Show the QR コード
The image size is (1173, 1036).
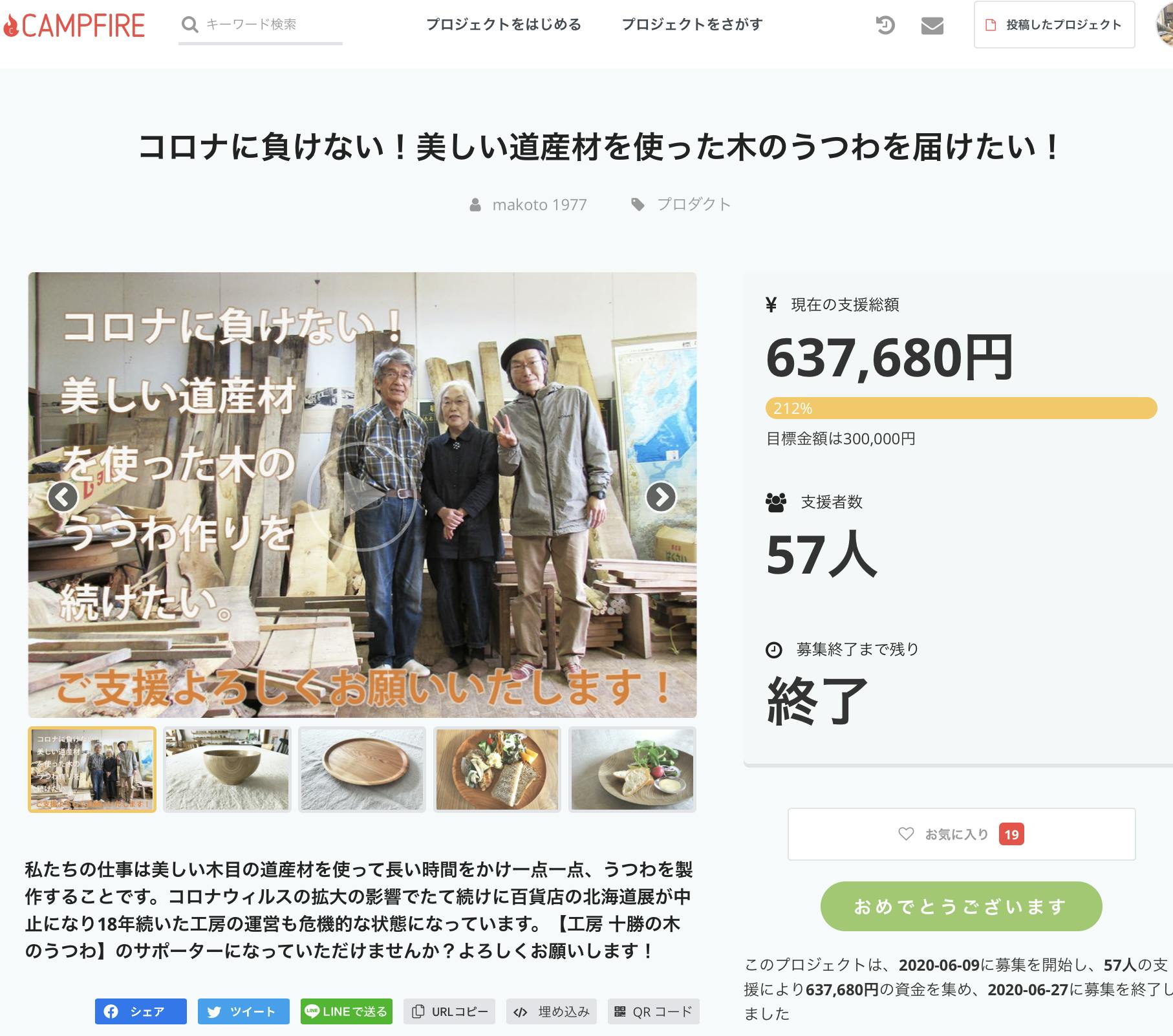coord(654,1011)
